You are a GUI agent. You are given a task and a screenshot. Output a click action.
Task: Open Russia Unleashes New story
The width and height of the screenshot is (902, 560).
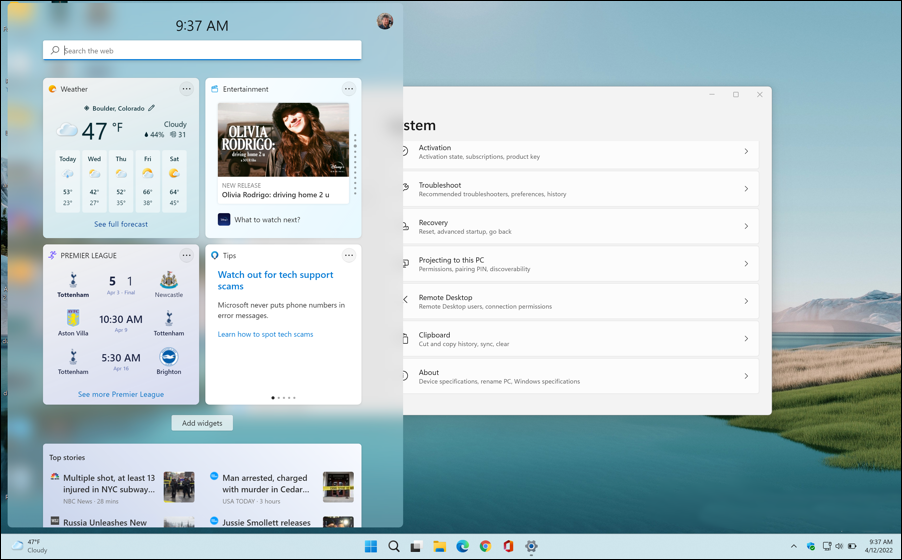click(105, 522)
